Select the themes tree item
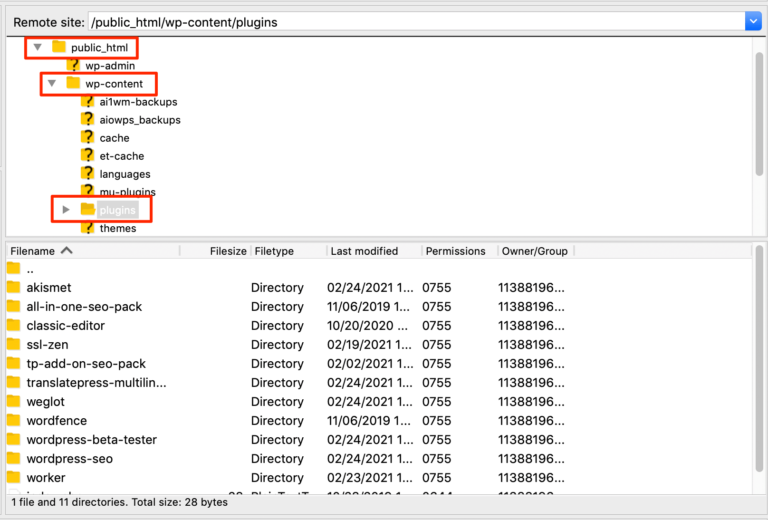Image resolution: width=768 pixels, height=520 pixels. (x=118, y=229)
